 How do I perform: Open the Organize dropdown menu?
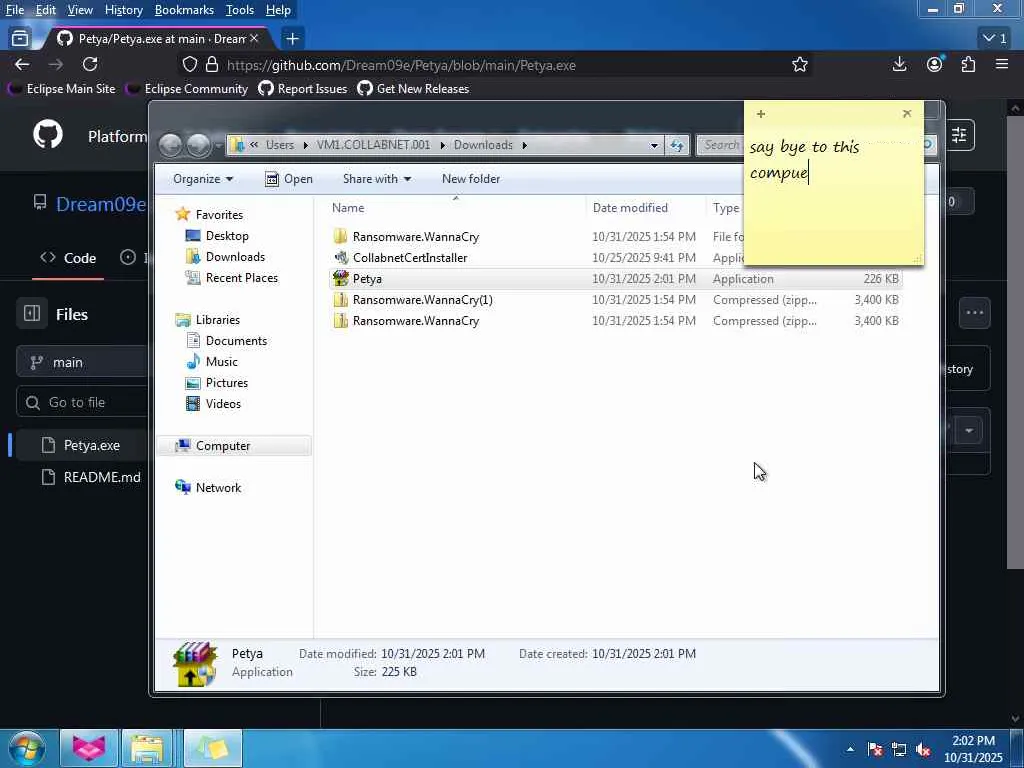point(202,179)
